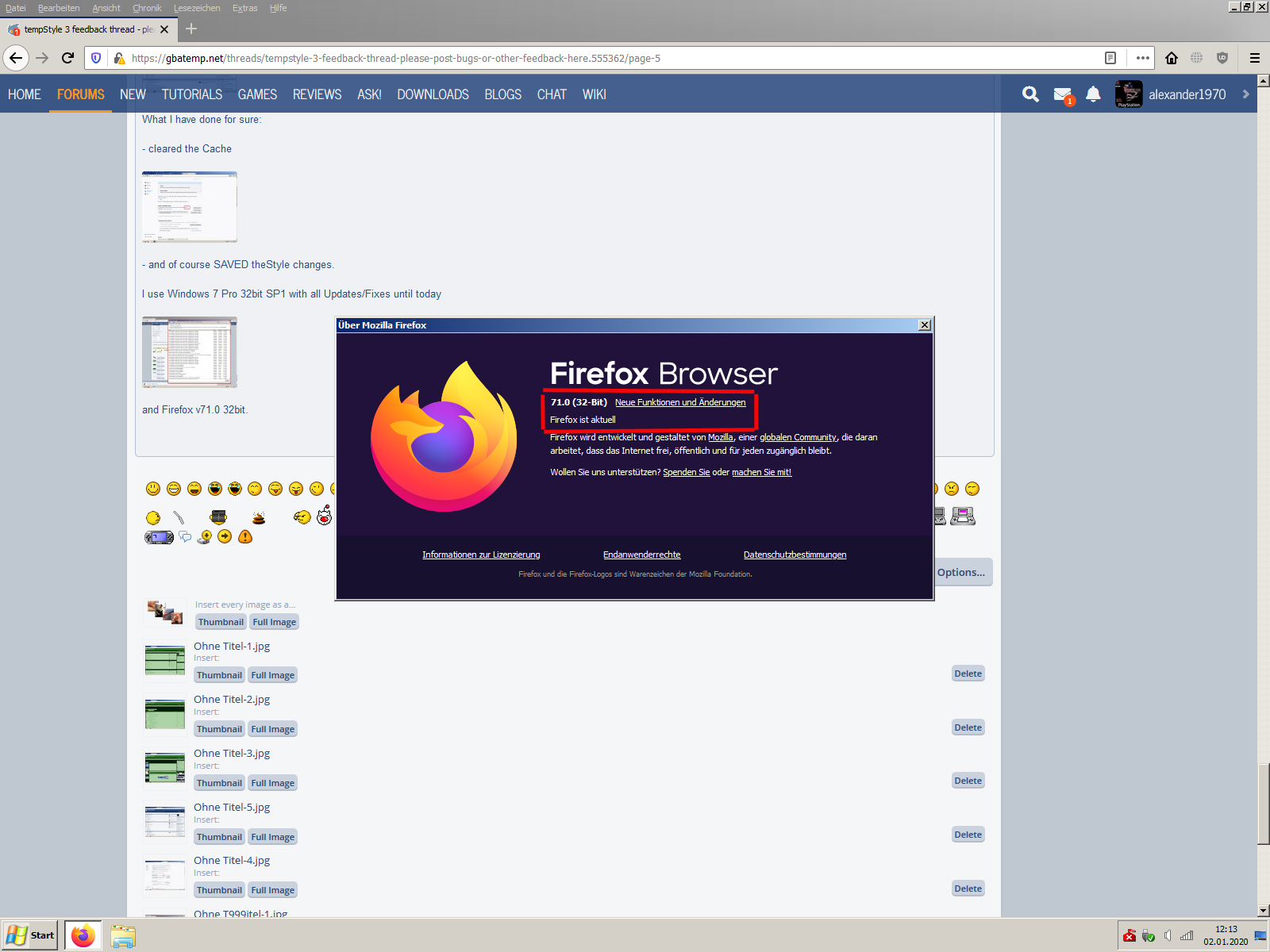Switch to the tempStyle 3 feedback thread tab
Screen dimensions: 1270x952
coord(87,29)
